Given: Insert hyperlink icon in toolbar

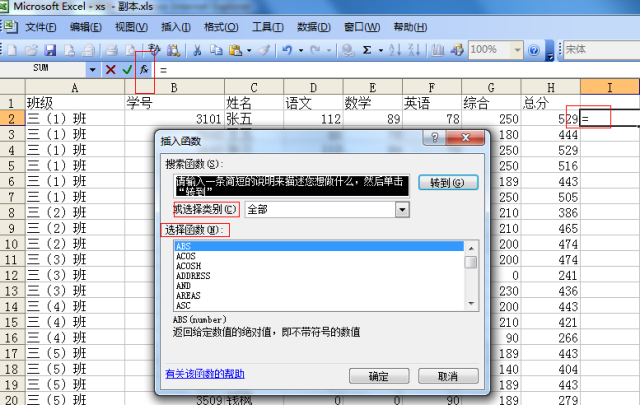Looking at the screenshot, I should (x=348, y=50).
